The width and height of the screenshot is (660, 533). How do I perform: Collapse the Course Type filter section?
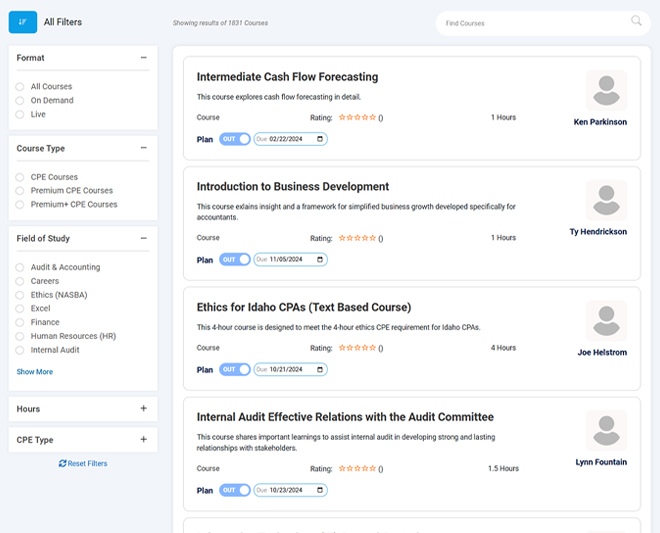pos(144,148)
